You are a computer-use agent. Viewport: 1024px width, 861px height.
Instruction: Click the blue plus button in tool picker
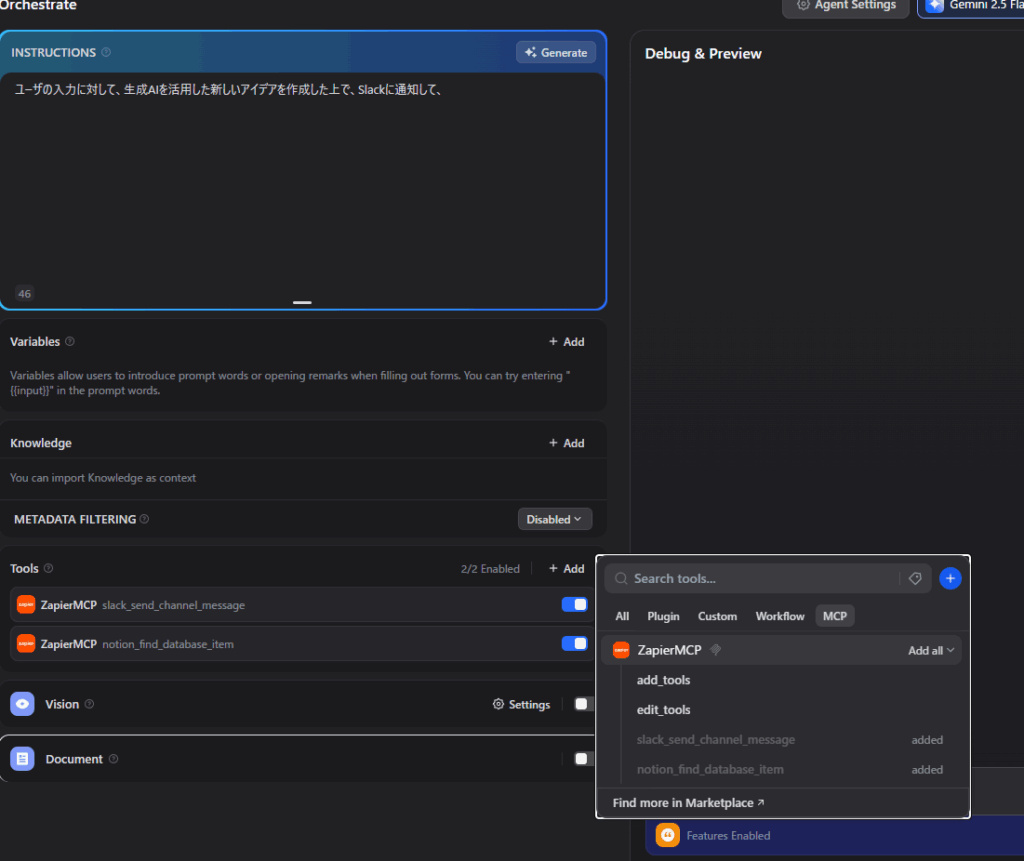point(950,578)
